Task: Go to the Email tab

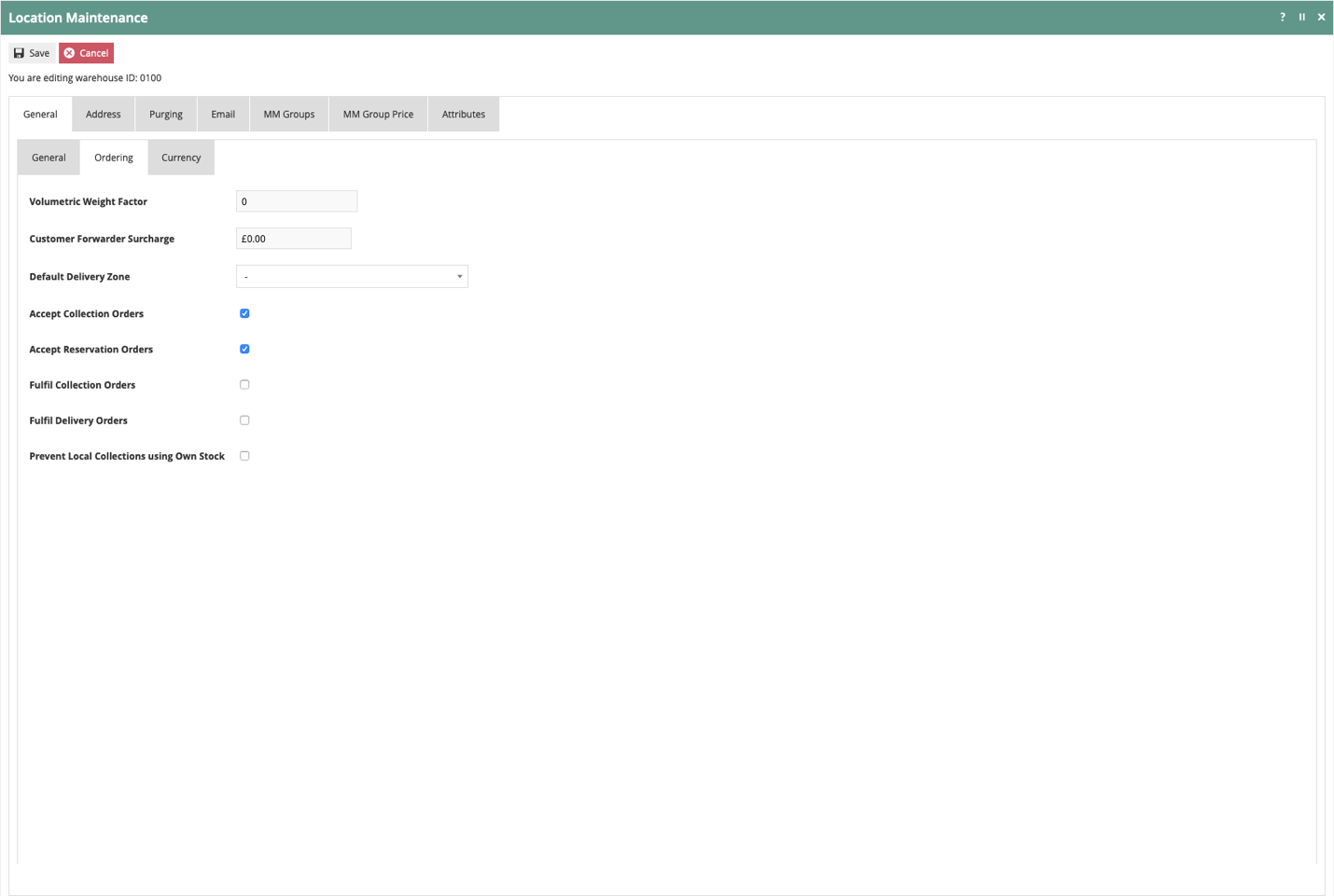Action: point(223,114)
